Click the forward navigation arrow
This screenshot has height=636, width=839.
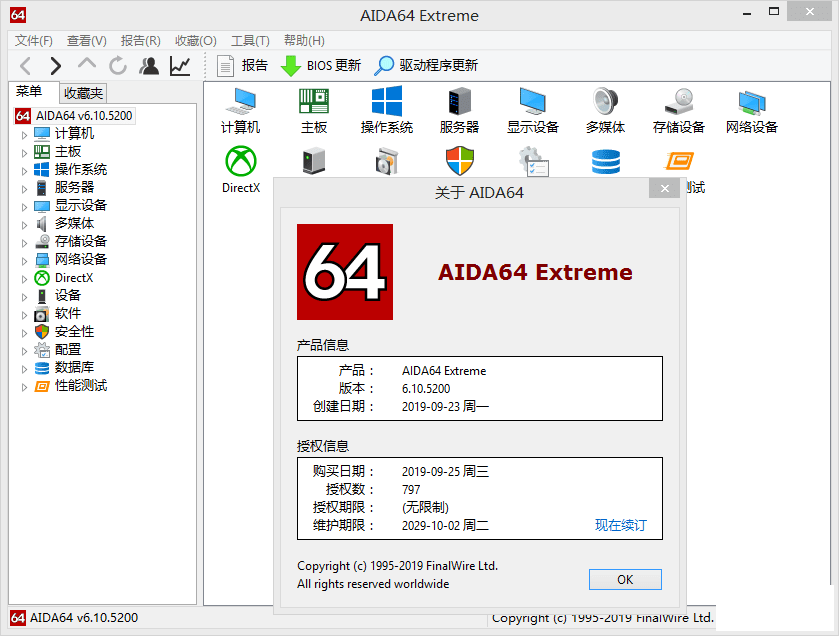[x=56, y=66]
